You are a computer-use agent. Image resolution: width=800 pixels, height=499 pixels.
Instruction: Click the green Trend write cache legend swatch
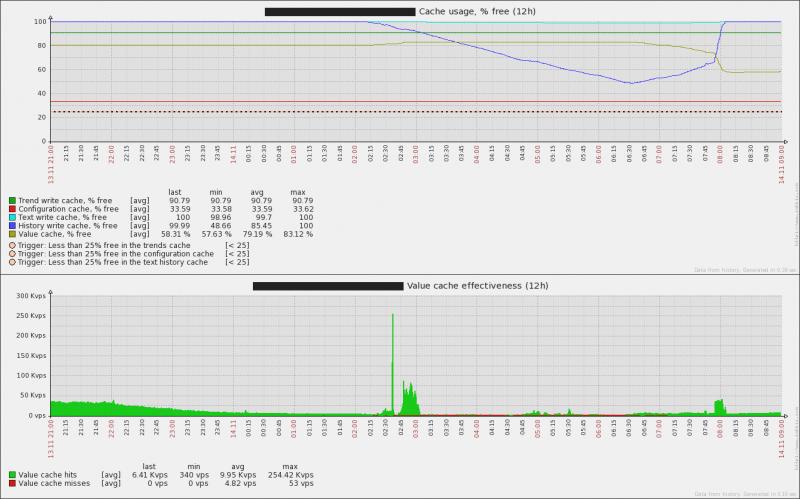pos(12,201)
